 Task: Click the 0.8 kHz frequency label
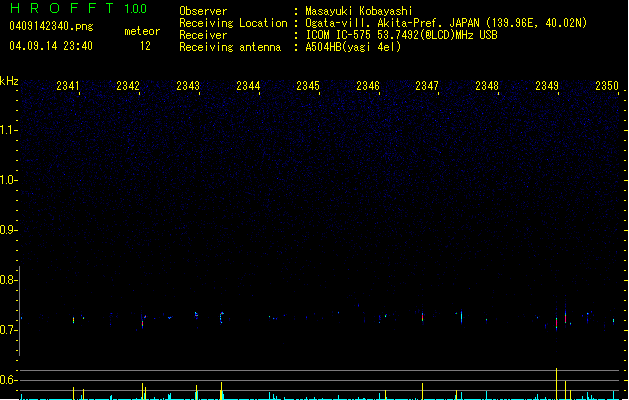[8, 280]
